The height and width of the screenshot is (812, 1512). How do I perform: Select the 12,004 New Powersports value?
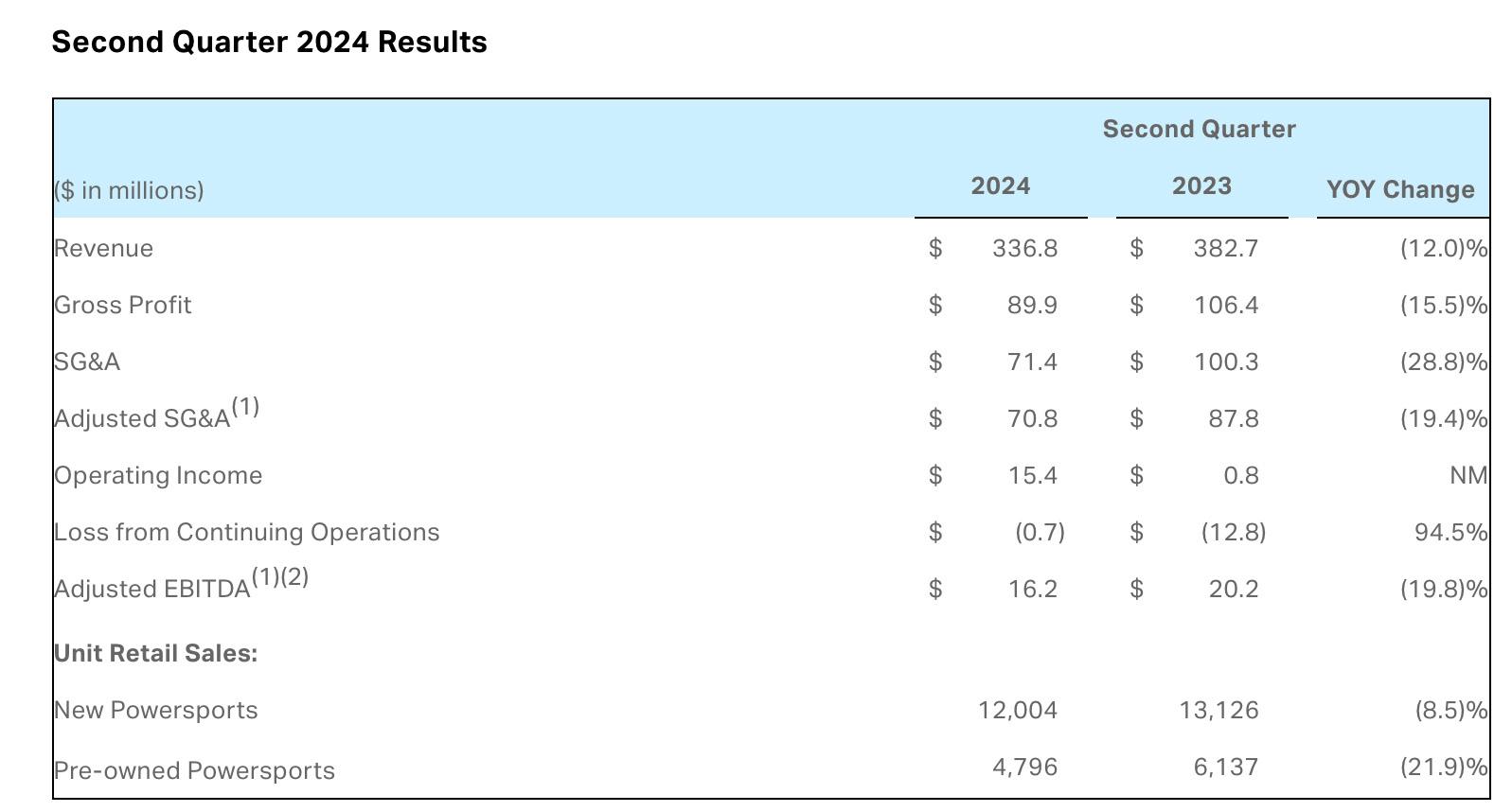1018,711
